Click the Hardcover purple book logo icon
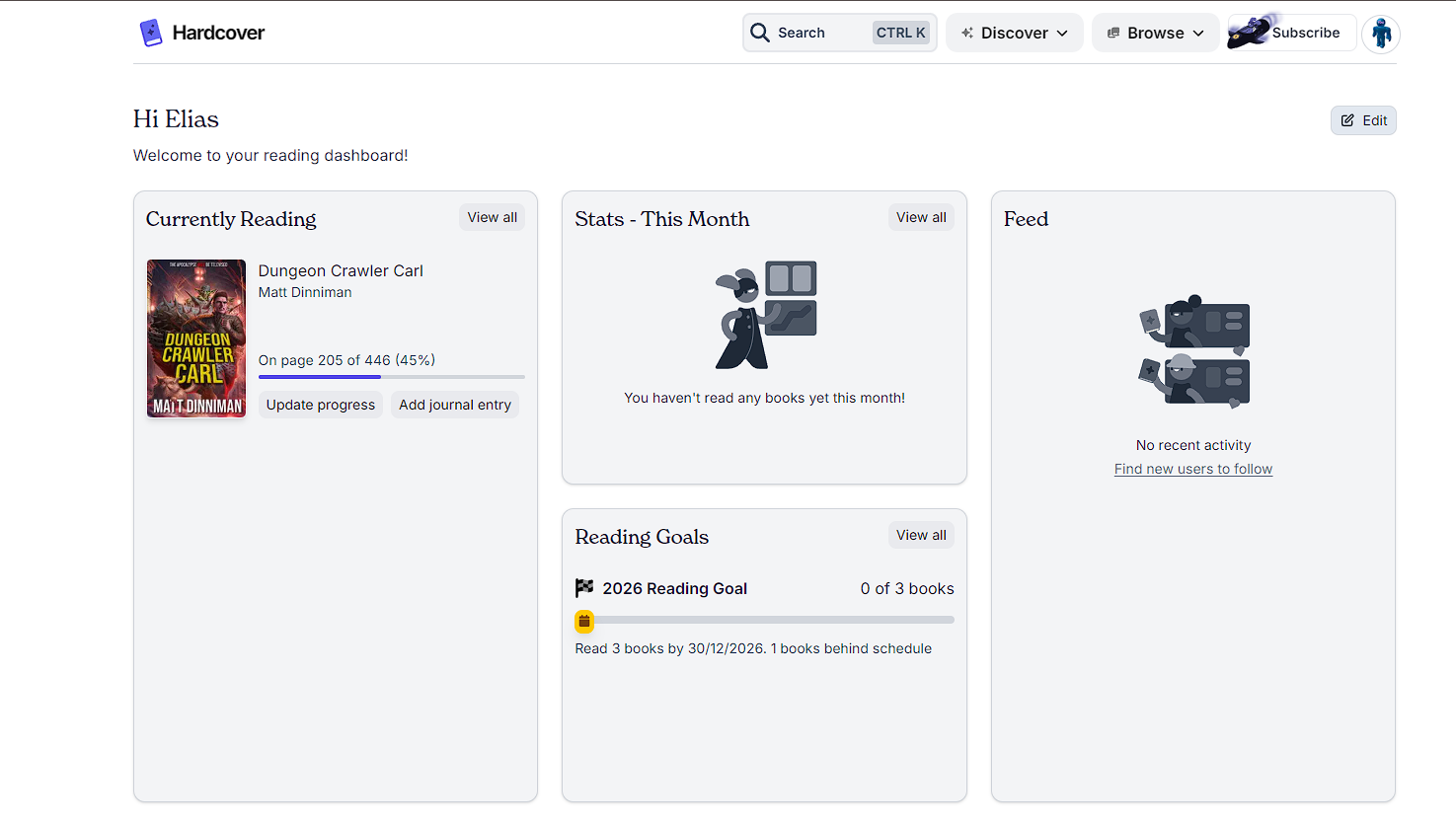This screenshot has width=1456, height=825. click(150, 33)
